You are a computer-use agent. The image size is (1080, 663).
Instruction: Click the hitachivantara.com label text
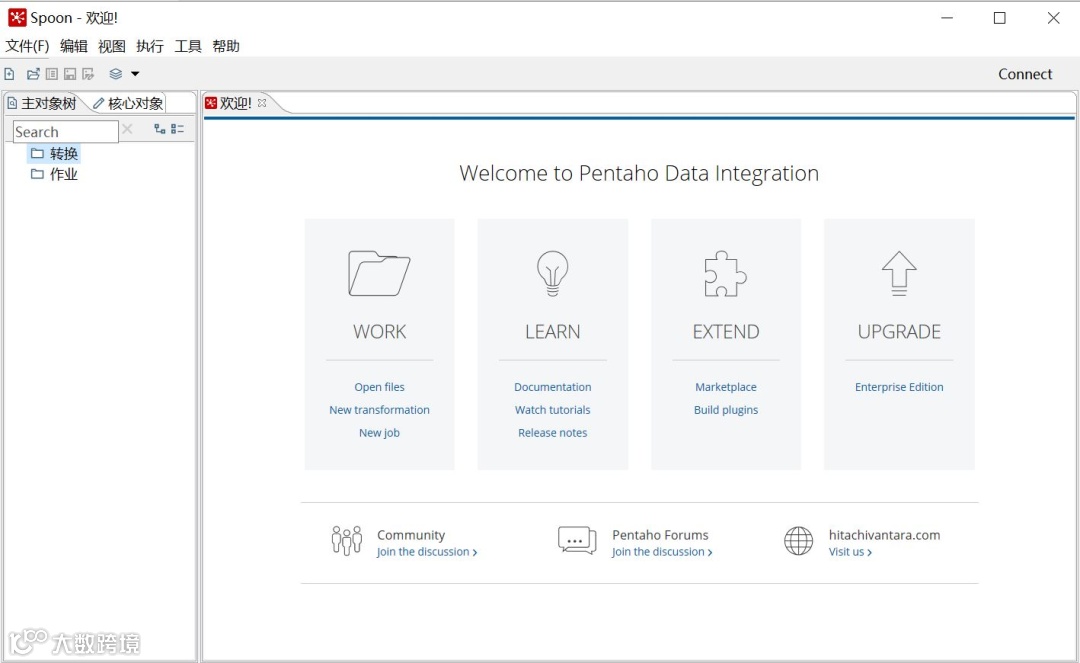(x=884, y=535)
